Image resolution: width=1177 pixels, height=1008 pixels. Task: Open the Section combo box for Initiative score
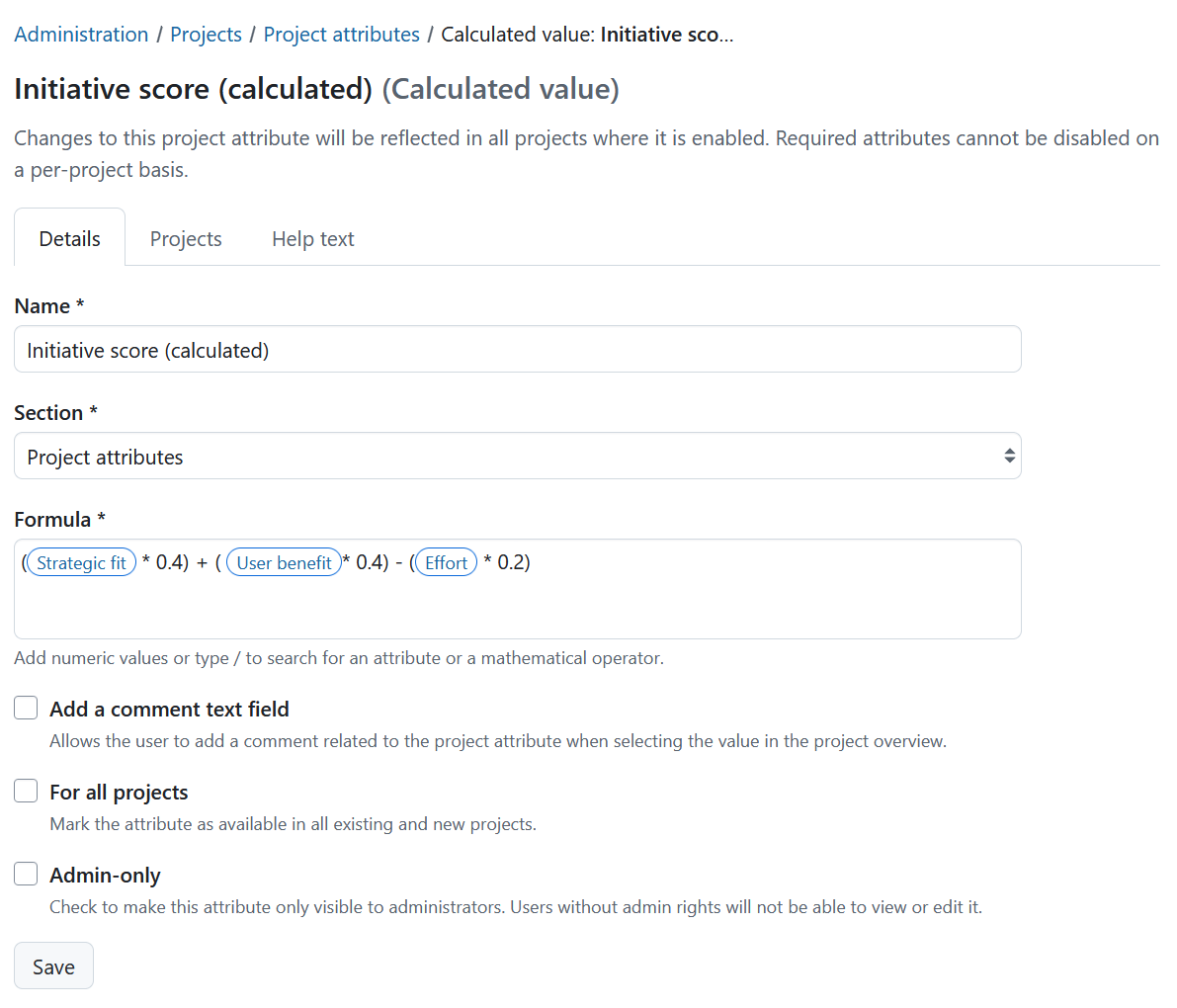pyautogui.click(x=517, y=456)
